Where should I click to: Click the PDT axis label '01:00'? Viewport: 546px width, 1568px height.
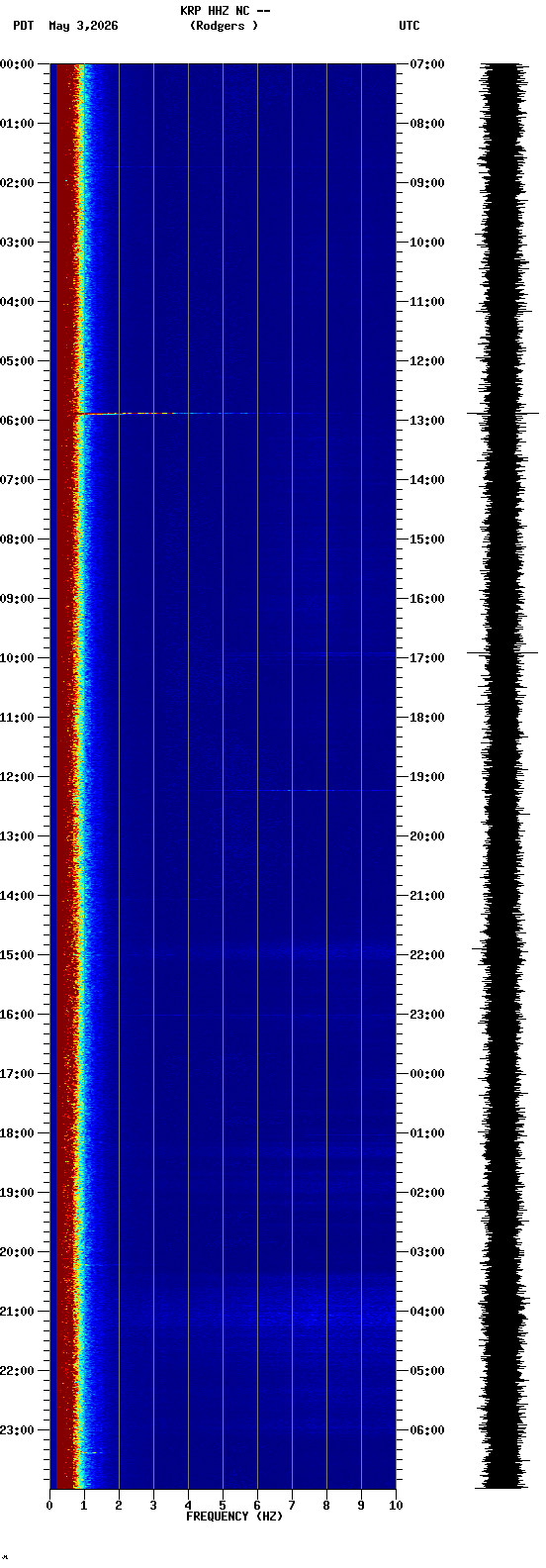[17, 124]
